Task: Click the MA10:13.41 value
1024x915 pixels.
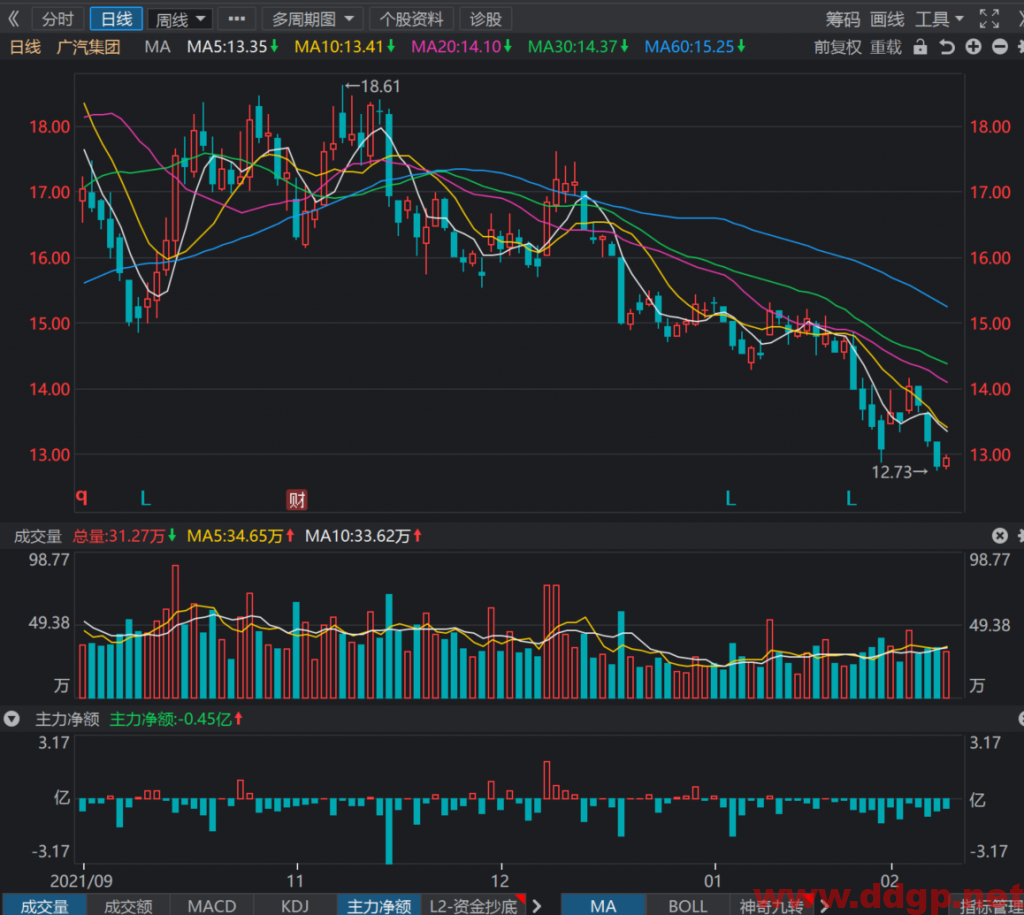Action: 345,47
